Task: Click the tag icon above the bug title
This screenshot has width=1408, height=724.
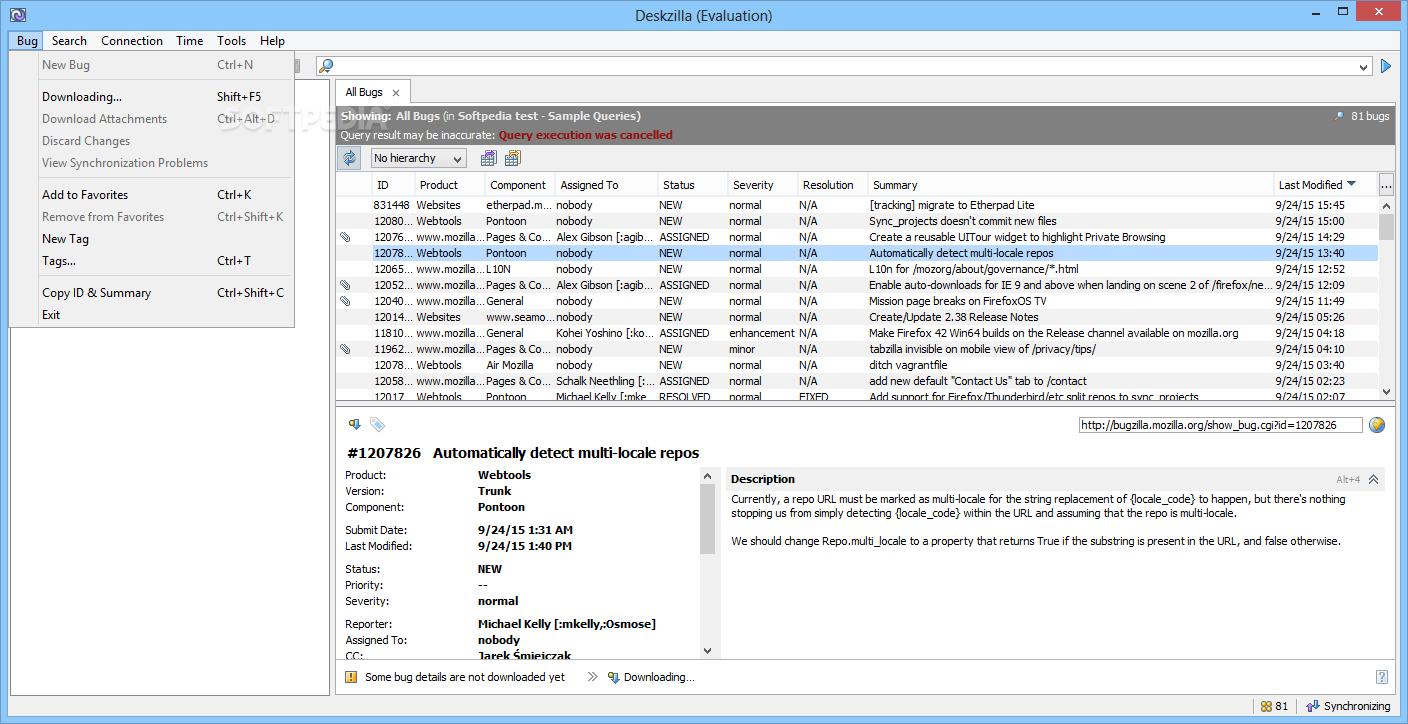Action: tap(377, 424)
